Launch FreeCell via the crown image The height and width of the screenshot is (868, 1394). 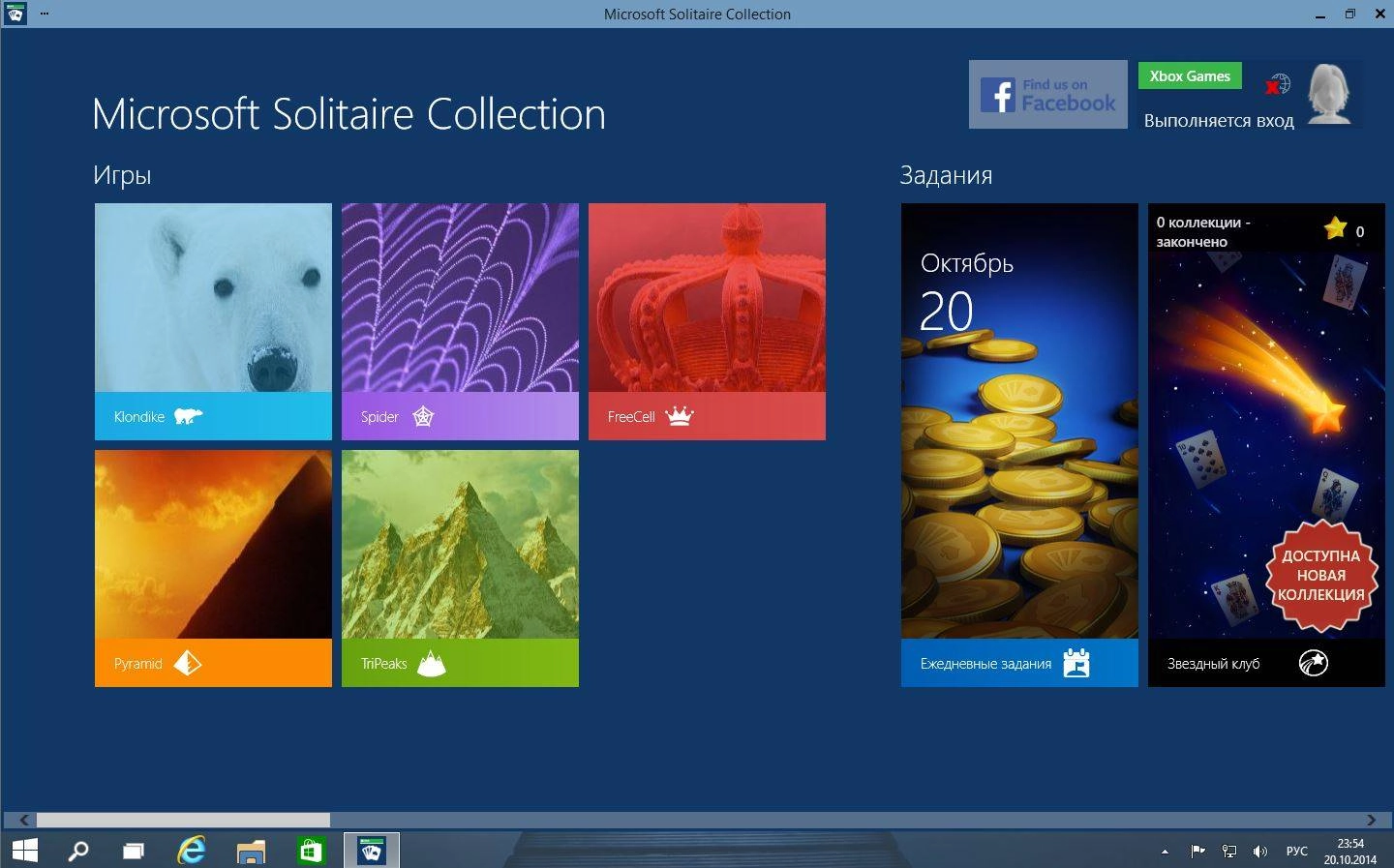(707, 297)
